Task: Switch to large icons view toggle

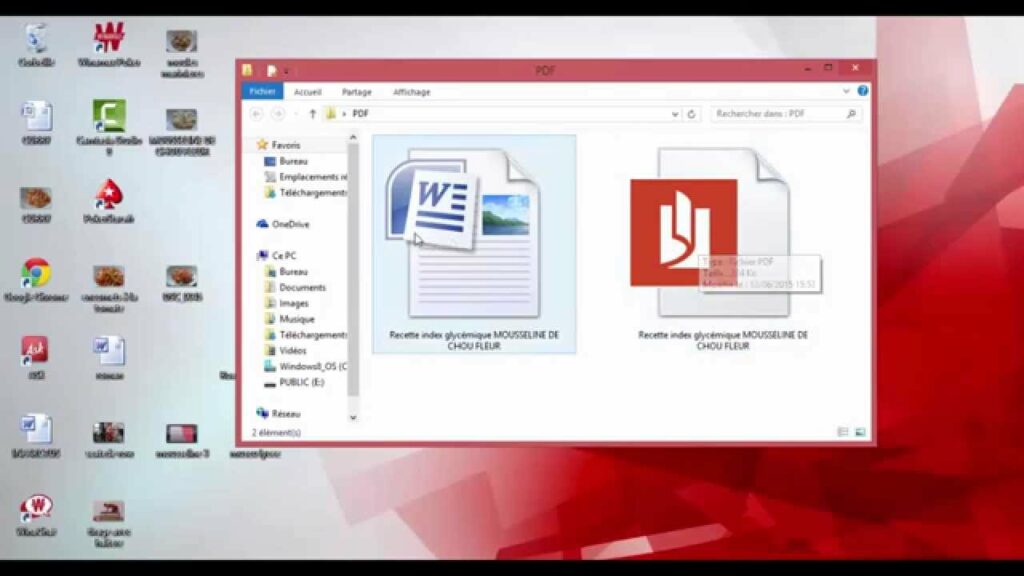Action: pos(859,432)
